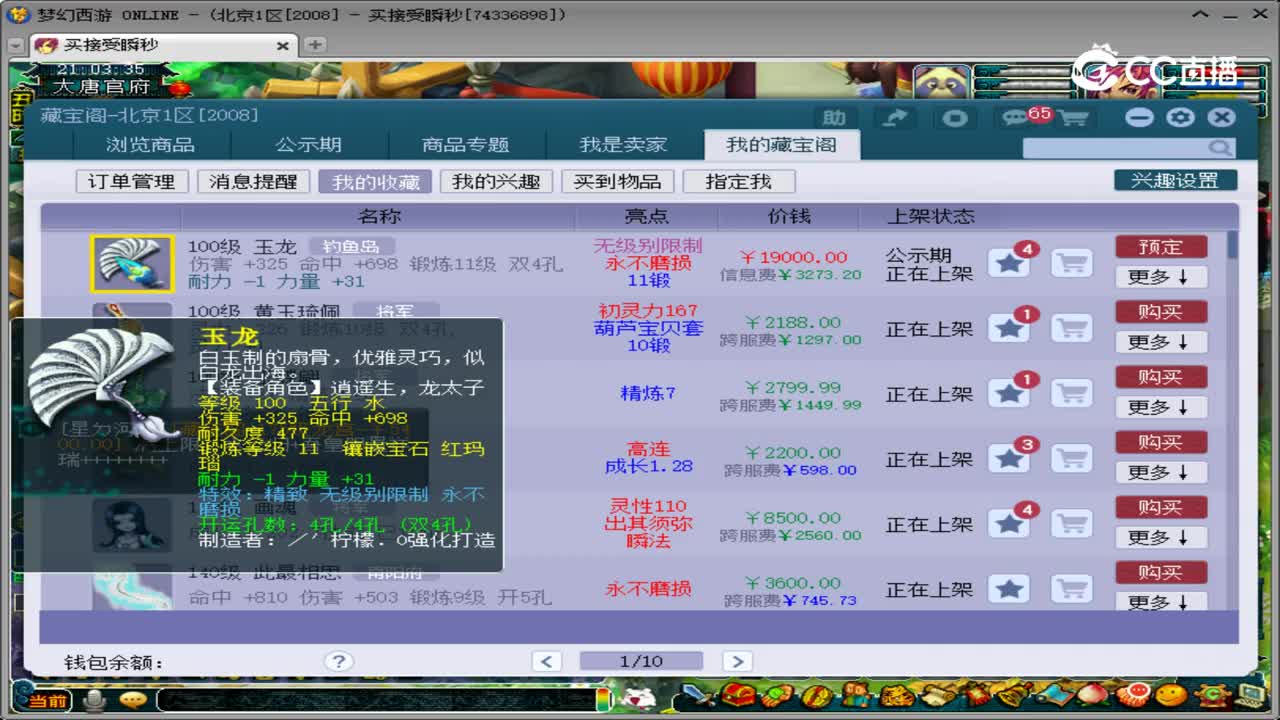Click the peach icon in game toolbar
The image size is (1280, 720).
tap(1093, 695)
